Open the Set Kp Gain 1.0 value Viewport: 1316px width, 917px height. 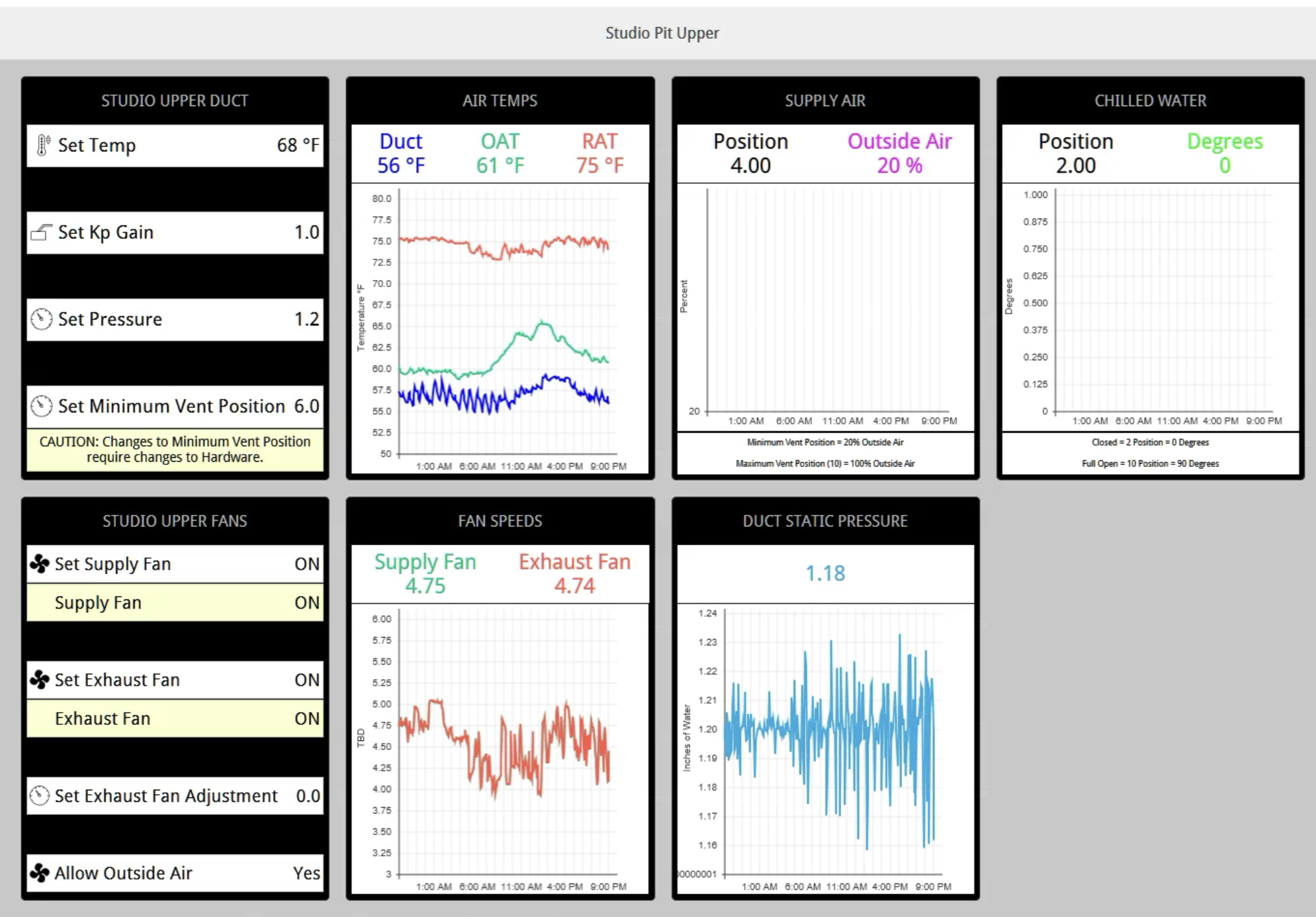307,233
